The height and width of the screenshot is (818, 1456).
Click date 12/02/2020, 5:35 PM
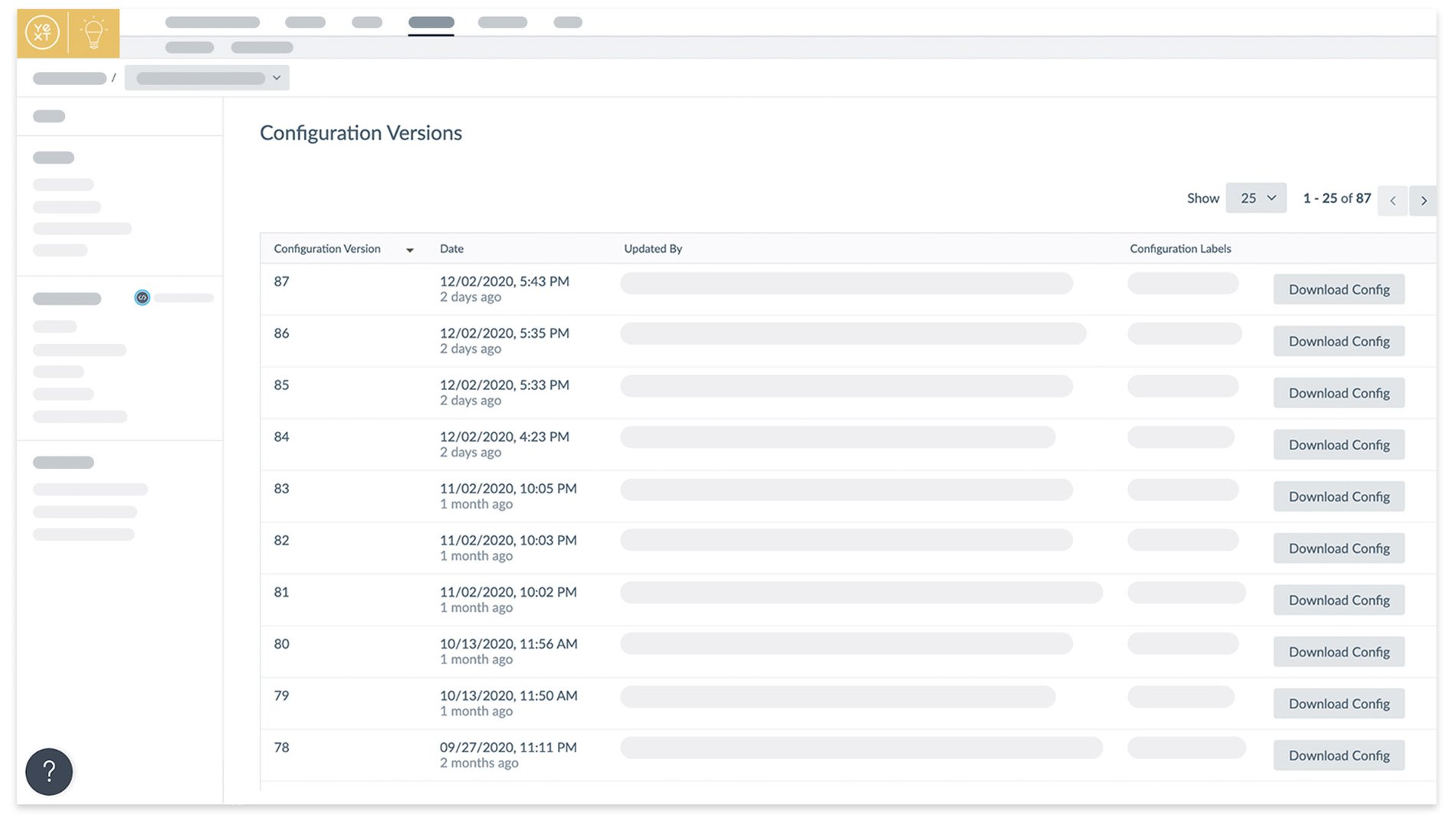pos(504,333)
